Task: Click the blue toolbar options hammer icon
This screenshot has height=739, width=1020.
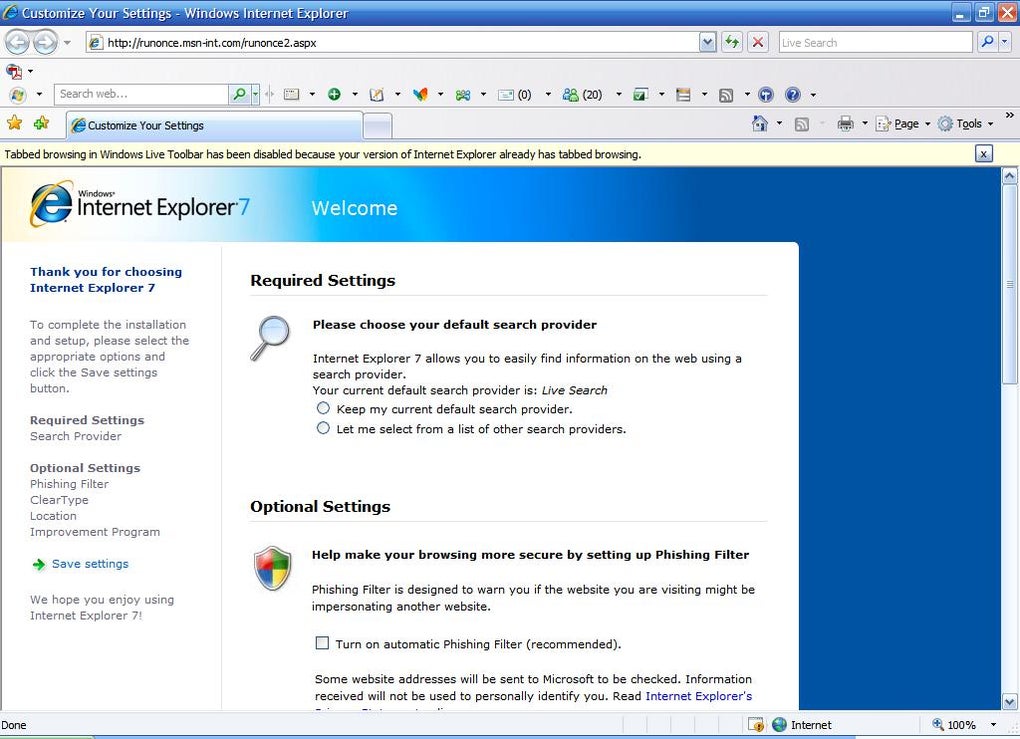Action: coord(766,95)
